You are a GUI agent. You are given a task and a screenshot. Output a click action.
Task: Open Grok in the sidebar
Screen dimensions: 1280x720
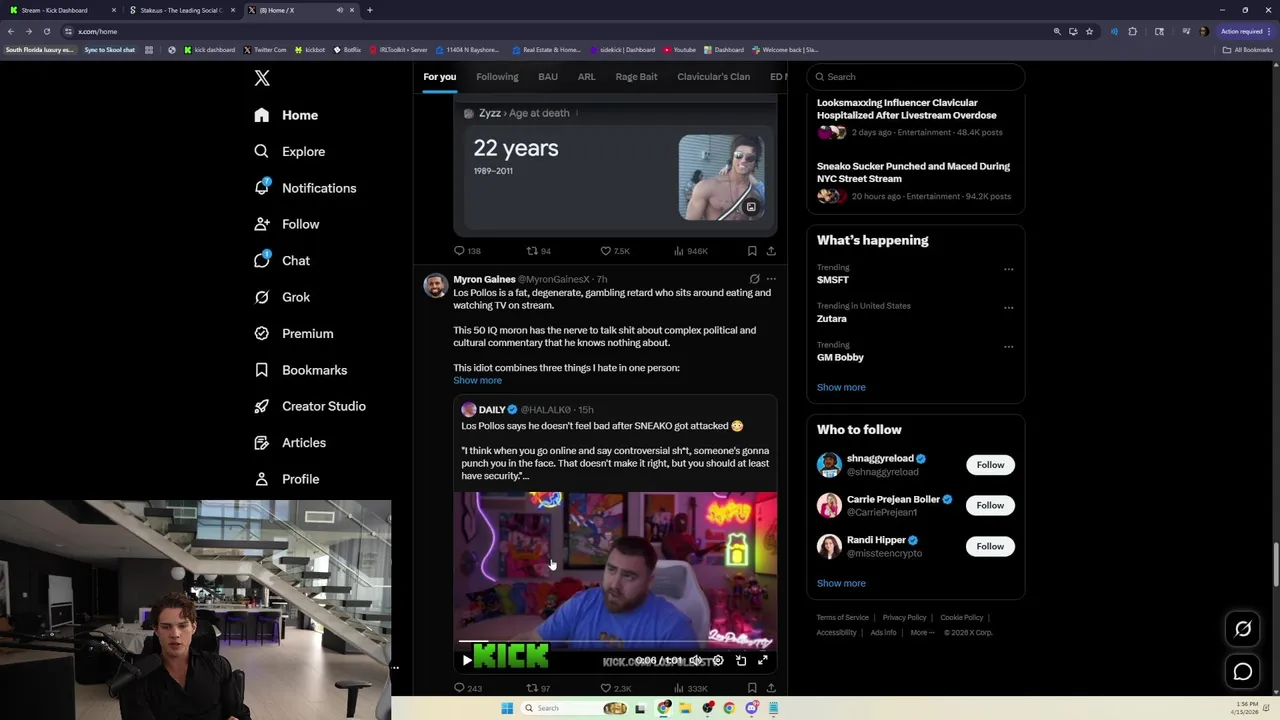coord(282,297)
